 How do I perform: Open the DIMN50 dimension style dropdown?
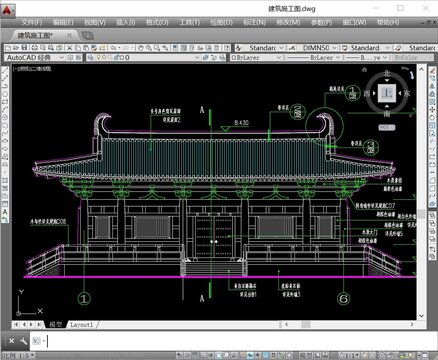pyautogui.click(x=335, y=48)
